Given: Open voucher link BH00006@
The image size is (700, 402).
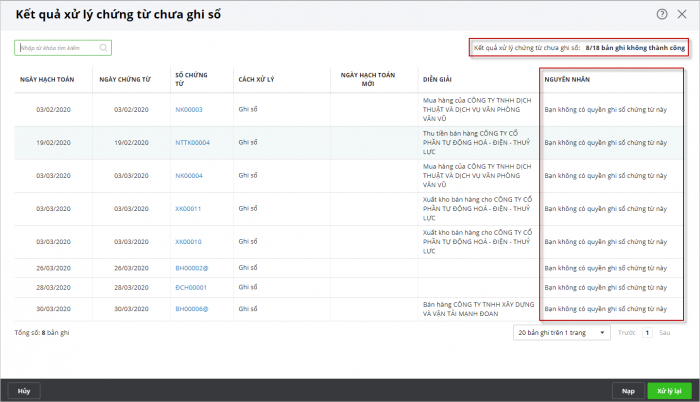Looking at the screenshot, I should coord(192,309).
